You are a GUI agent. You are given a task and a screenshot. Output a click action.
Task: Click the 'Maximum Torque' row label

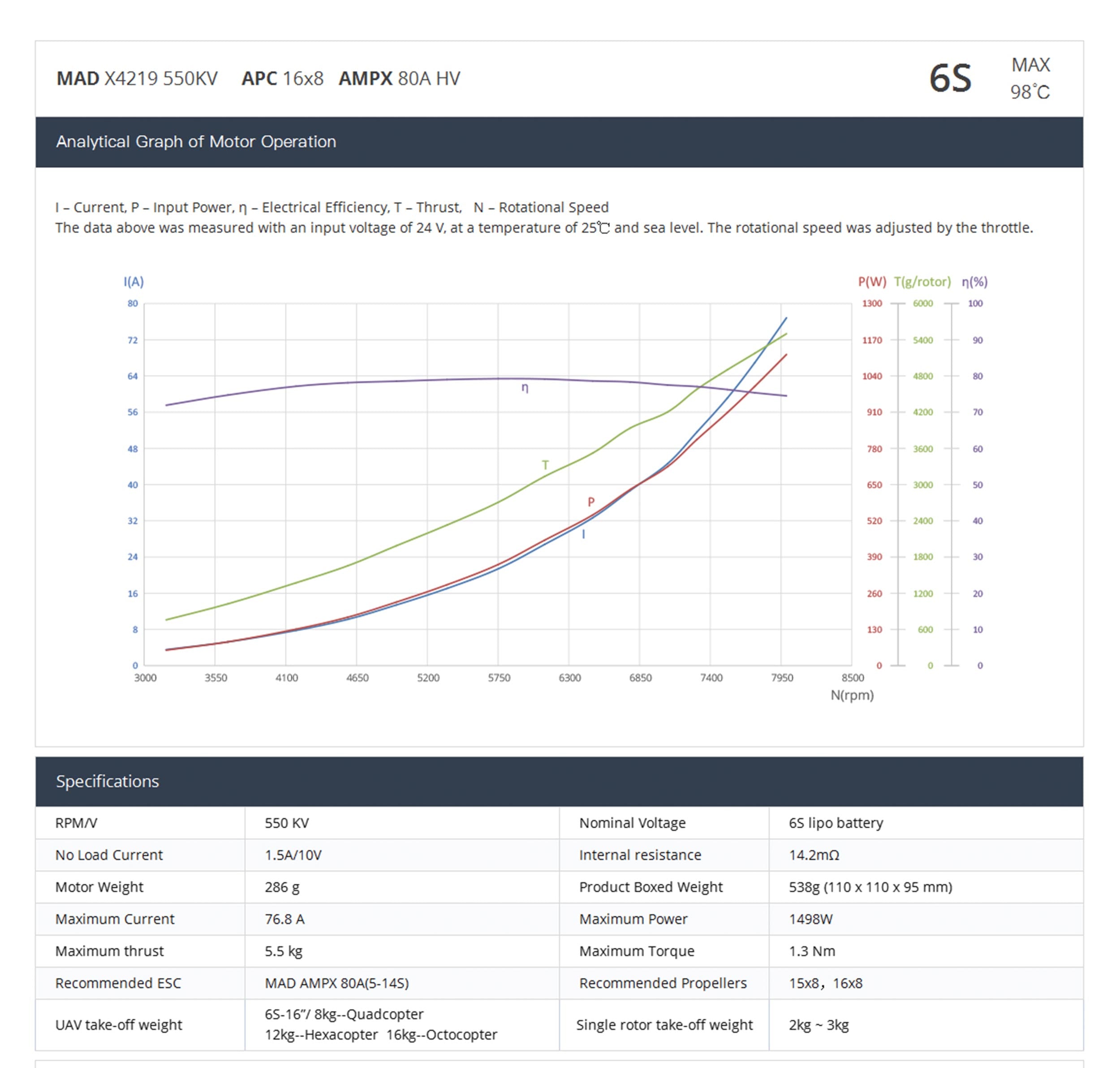[x=636, y=951]
